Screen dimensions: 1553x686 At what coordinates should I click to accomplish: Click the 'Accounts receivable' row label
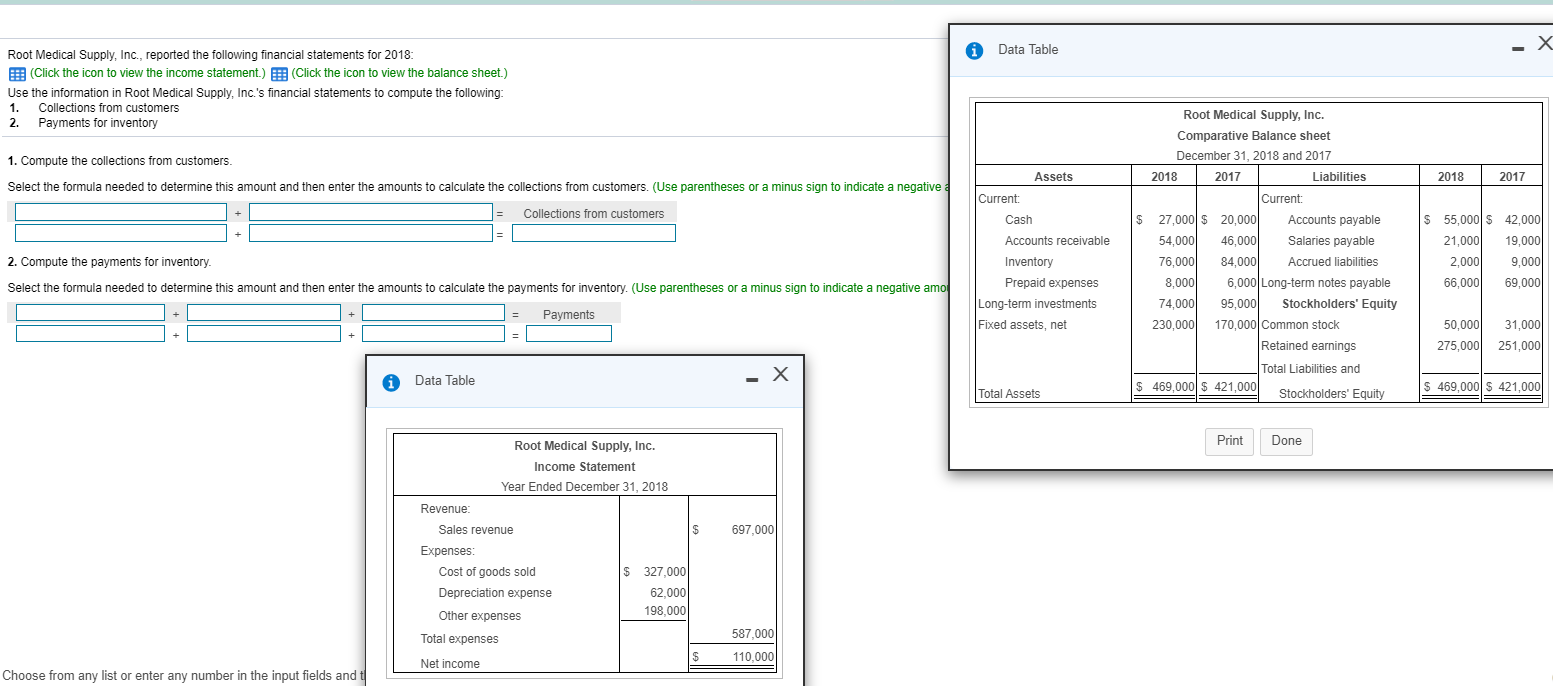point(1057,241)
